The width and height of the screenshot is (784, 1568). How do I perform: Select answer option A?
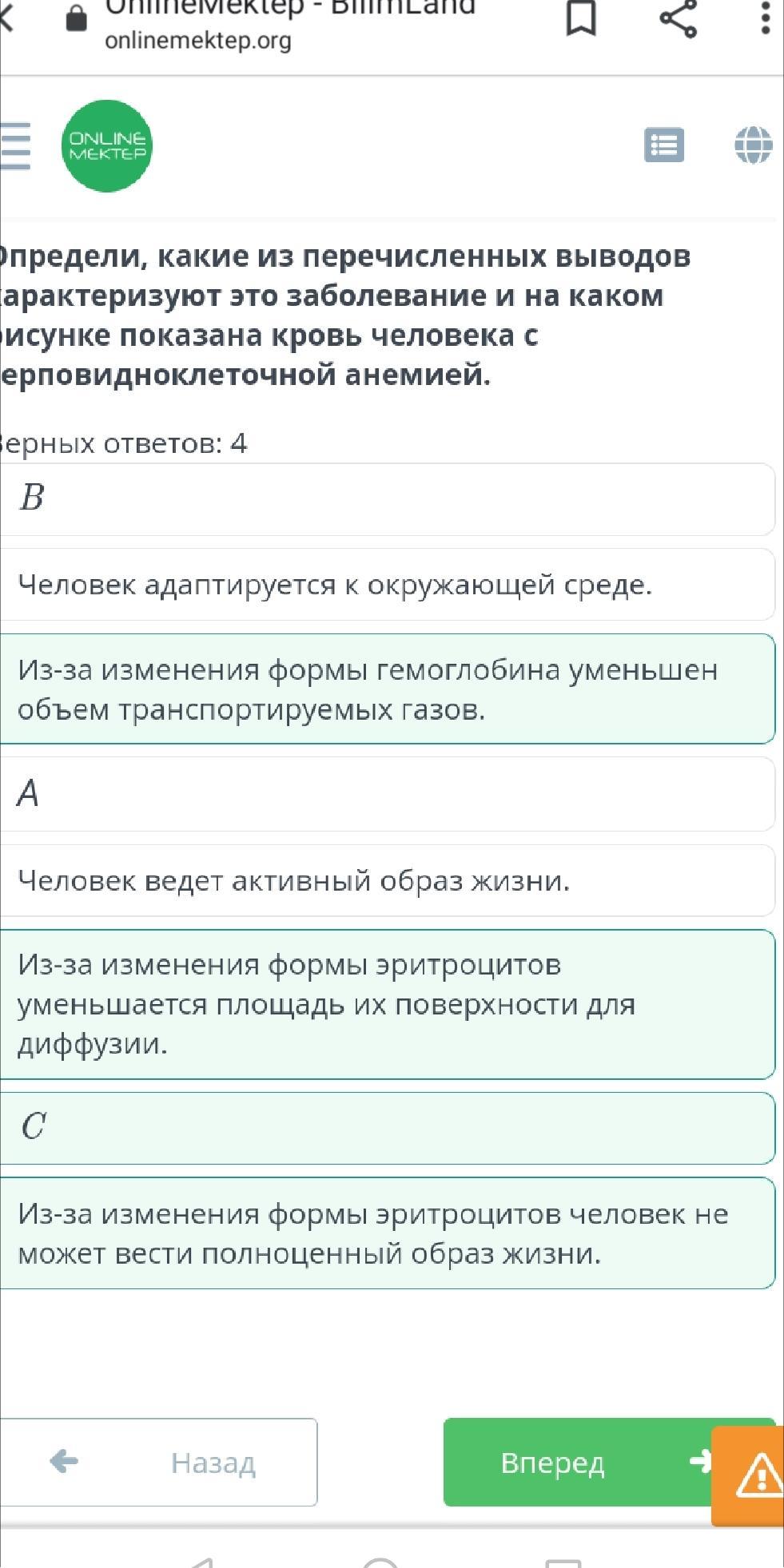pyautogui.click(x=387, y=794)
